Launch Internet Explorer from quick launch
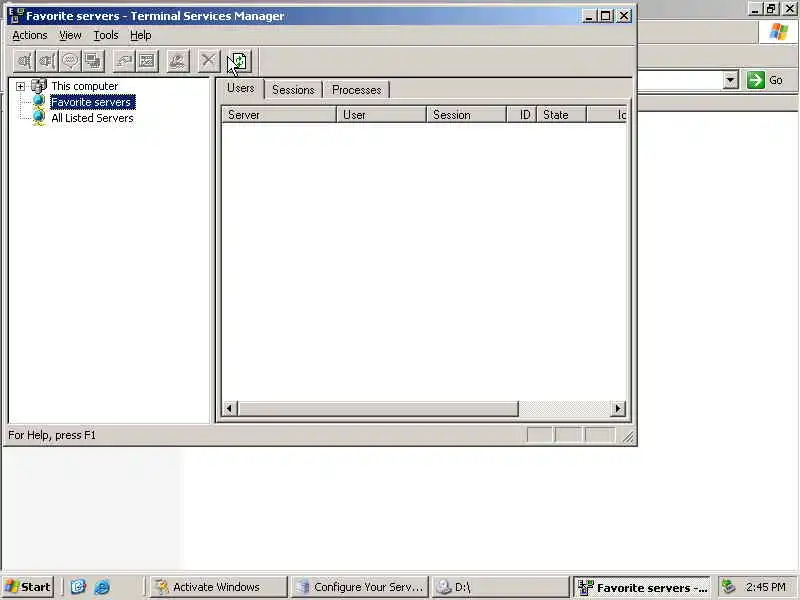This screenshot has height=600, width=800. pos(103,587)
